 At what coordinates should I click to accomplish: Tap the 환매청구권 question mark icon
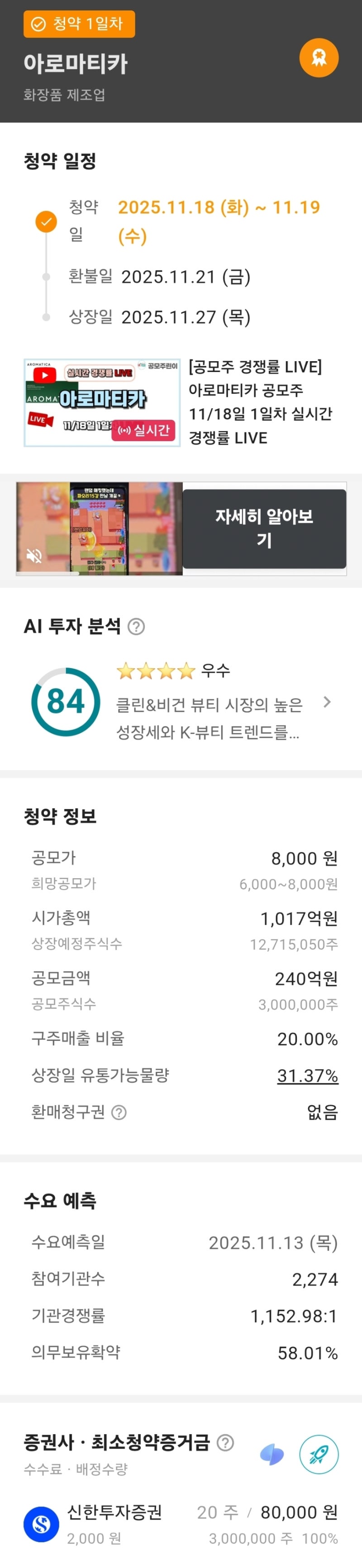pos(119,1112)
